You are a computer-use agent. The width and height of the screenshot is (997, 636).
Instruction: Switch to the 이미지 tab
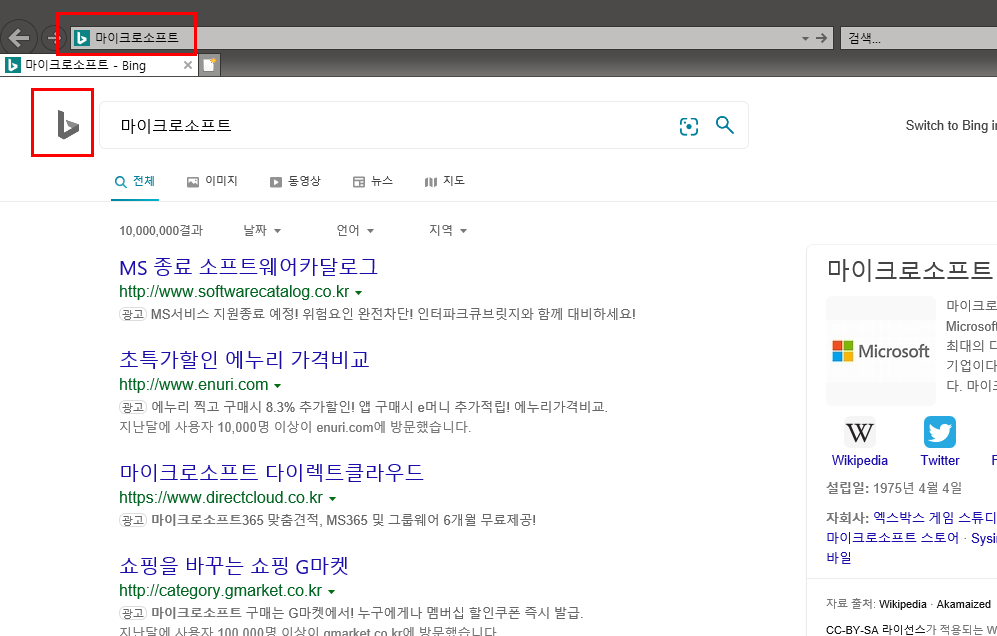(212, 181)
